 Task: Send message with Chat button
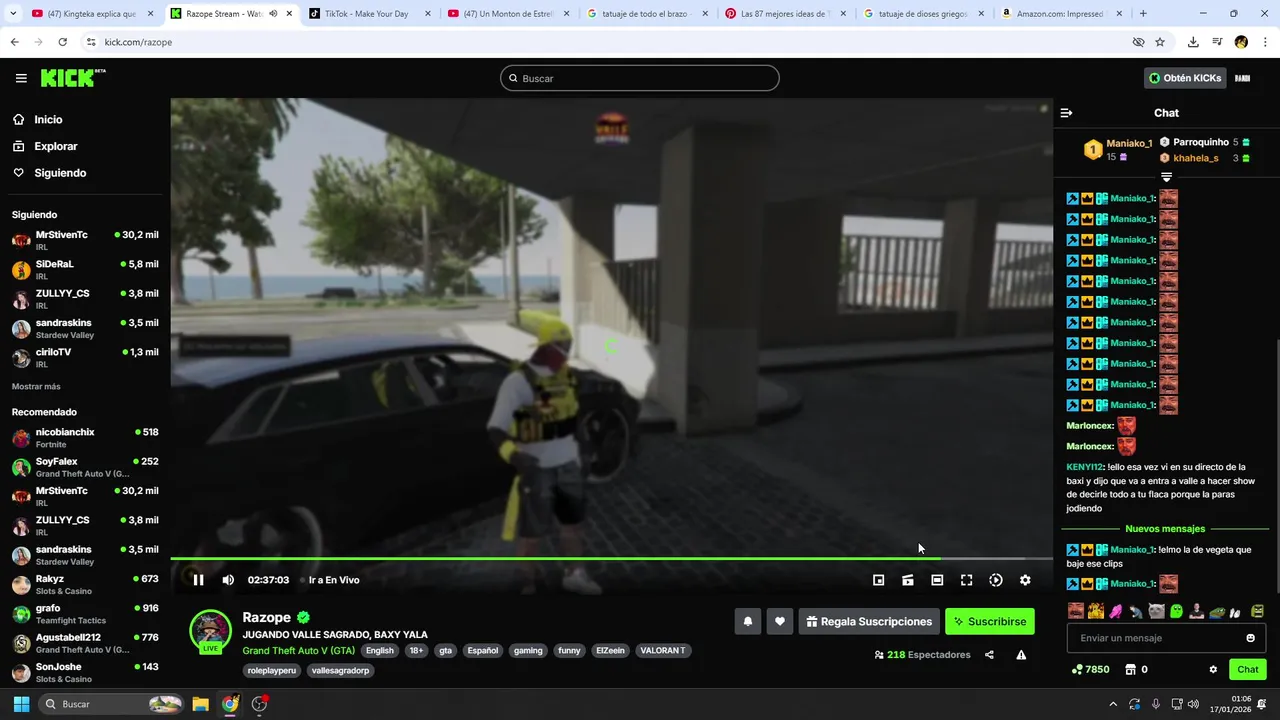click(x=1248, y=669)
